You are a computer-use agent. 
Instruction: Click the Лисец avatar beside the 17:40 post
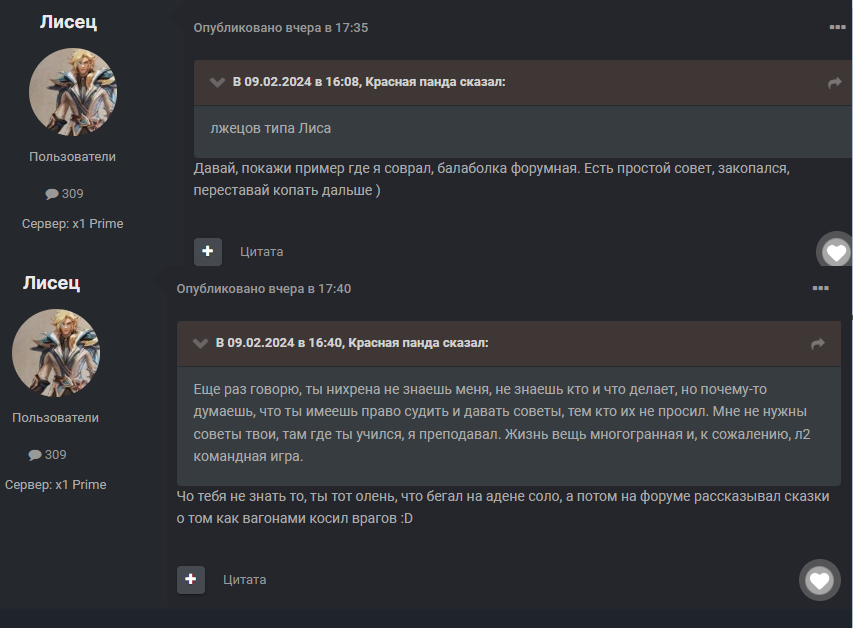[56, 353]
